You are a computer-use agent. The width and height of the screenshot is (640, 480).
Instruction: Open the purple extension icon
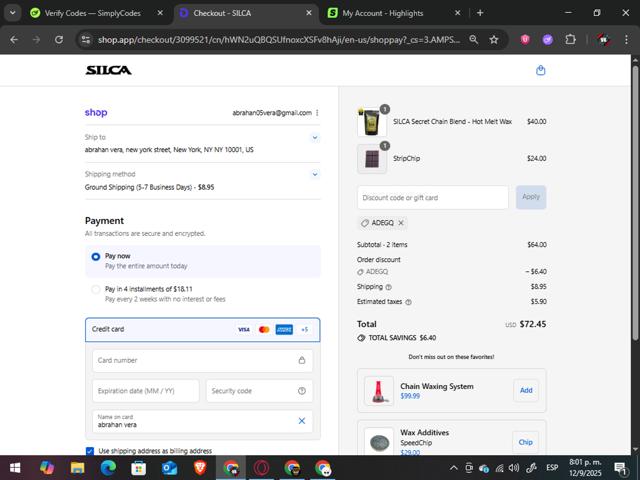(x=547, y=40)
